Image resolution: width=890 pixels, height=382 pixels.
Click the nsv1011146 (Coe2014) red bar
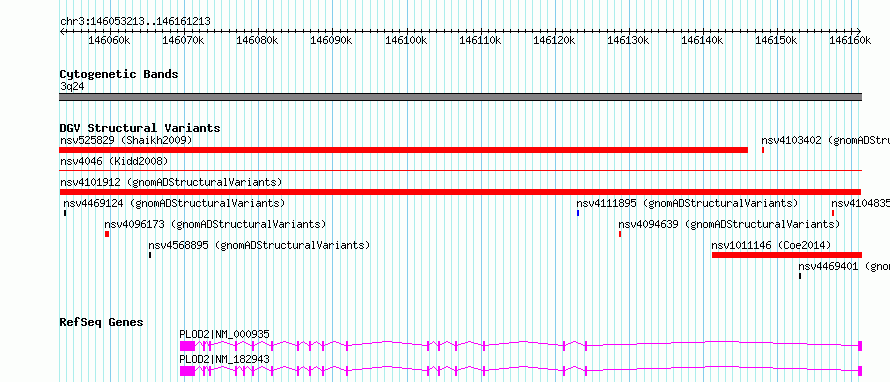[x=787, y=255]
